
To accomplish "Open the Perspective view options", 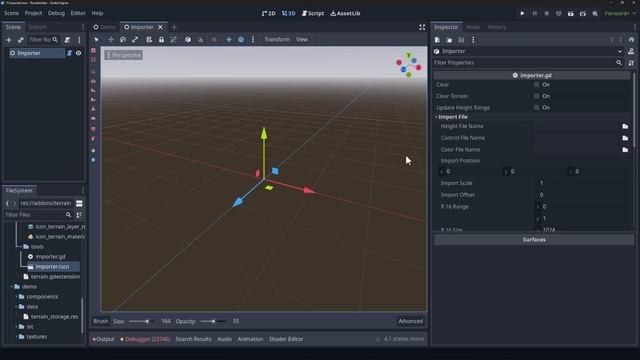I will coord(124,55).
